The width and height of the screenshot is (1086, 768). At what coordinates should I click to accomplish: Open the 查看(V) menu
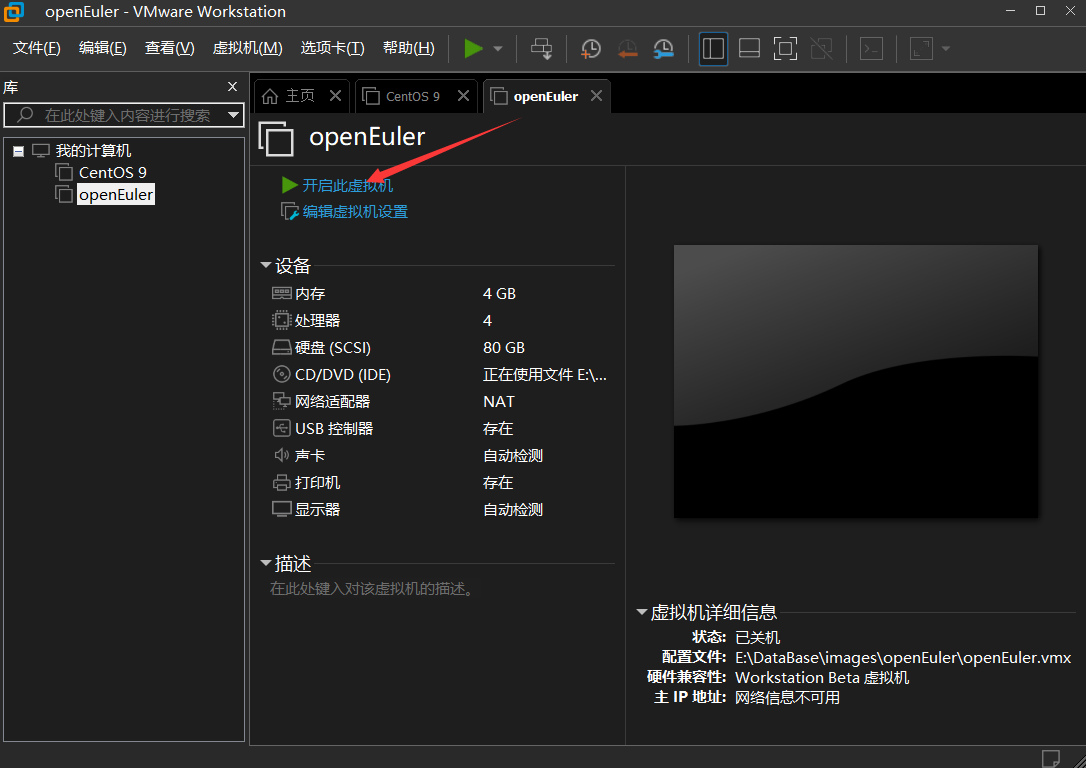coord(170,48)
